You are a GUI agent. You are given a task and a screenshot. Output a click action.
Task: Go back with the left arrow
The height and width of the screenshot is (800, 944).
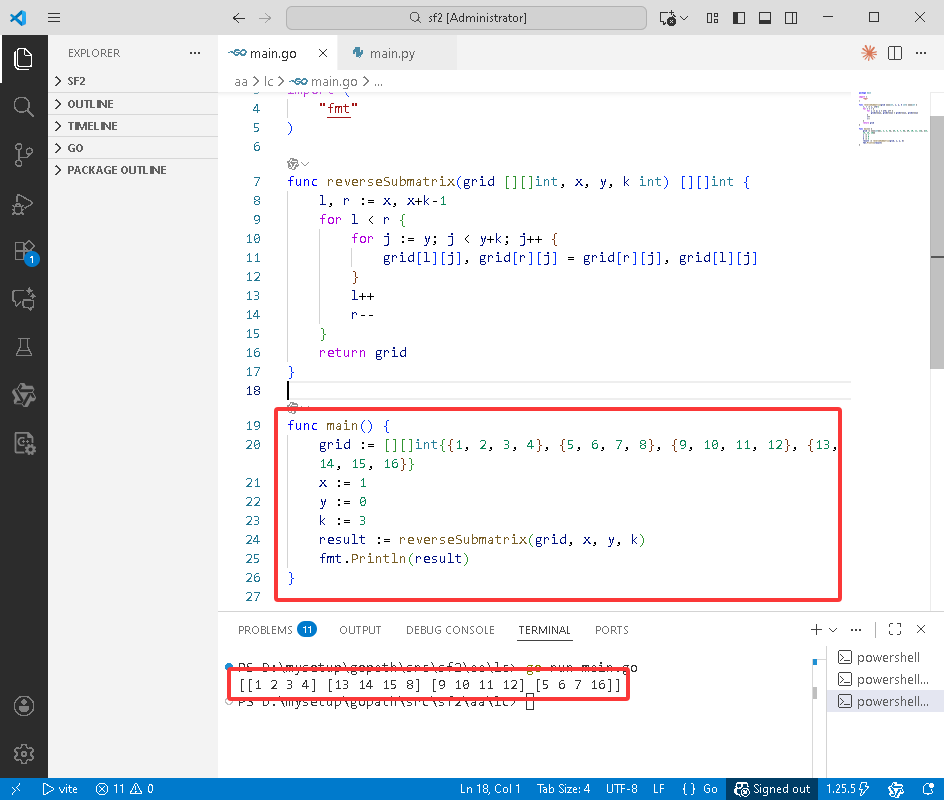coord(239,18)
